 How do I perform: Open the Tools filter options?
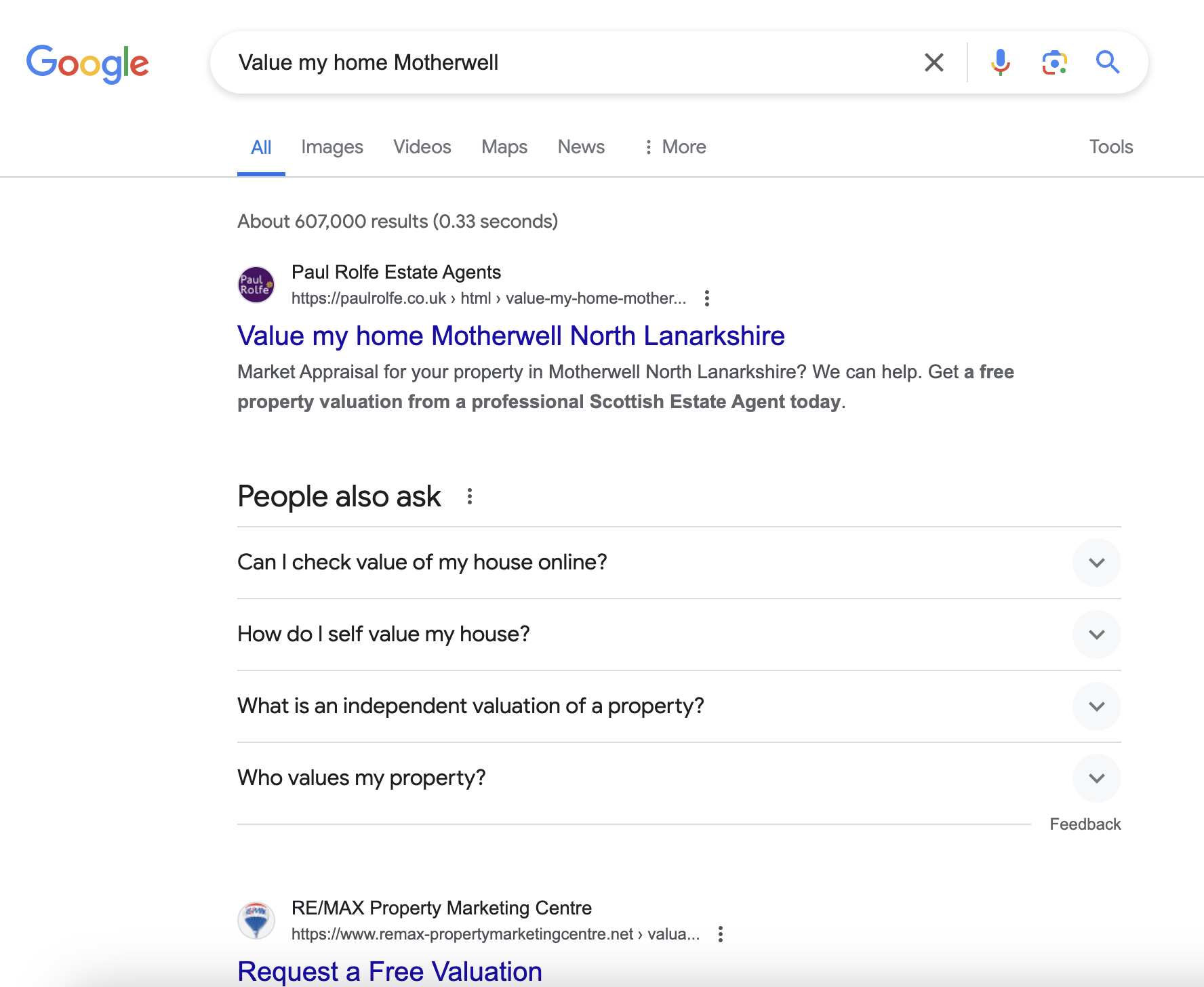(x=1110, y=147)
